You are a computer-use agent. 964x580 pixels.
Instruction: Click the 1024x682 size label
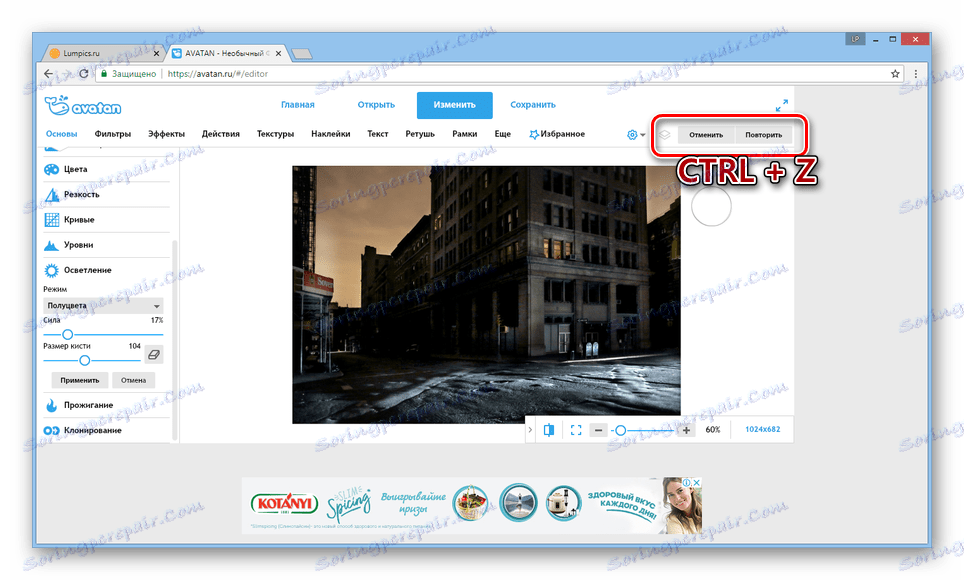[762, 429]
